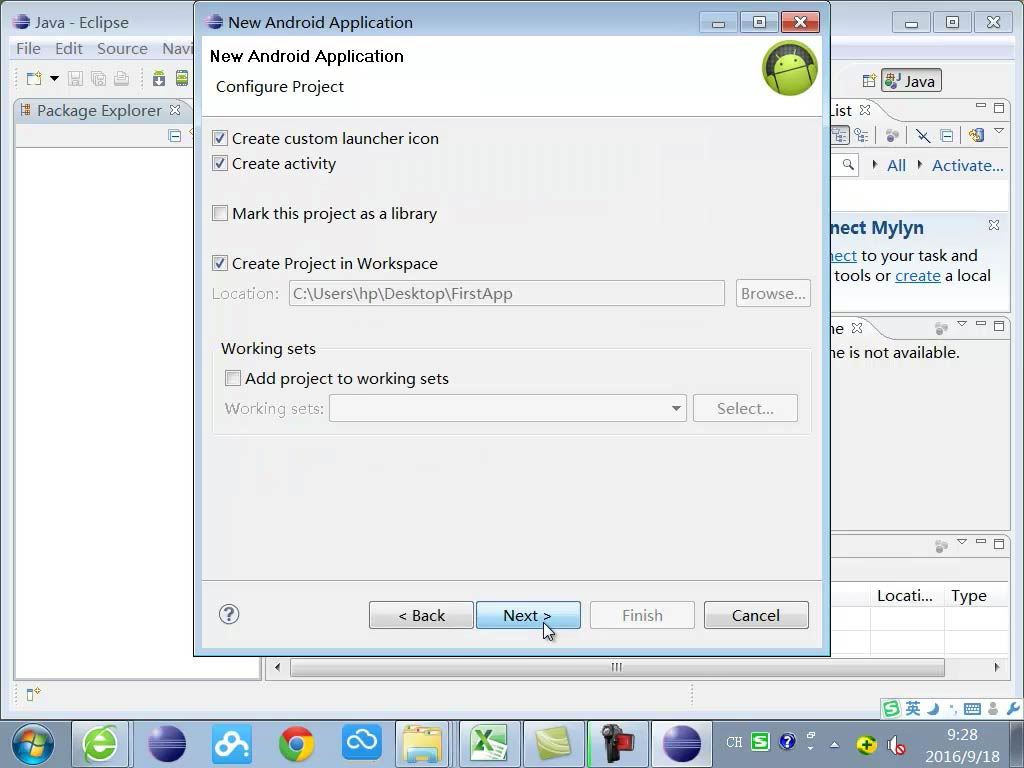
Task: Click the Browse... button
Action: [773, 293]
